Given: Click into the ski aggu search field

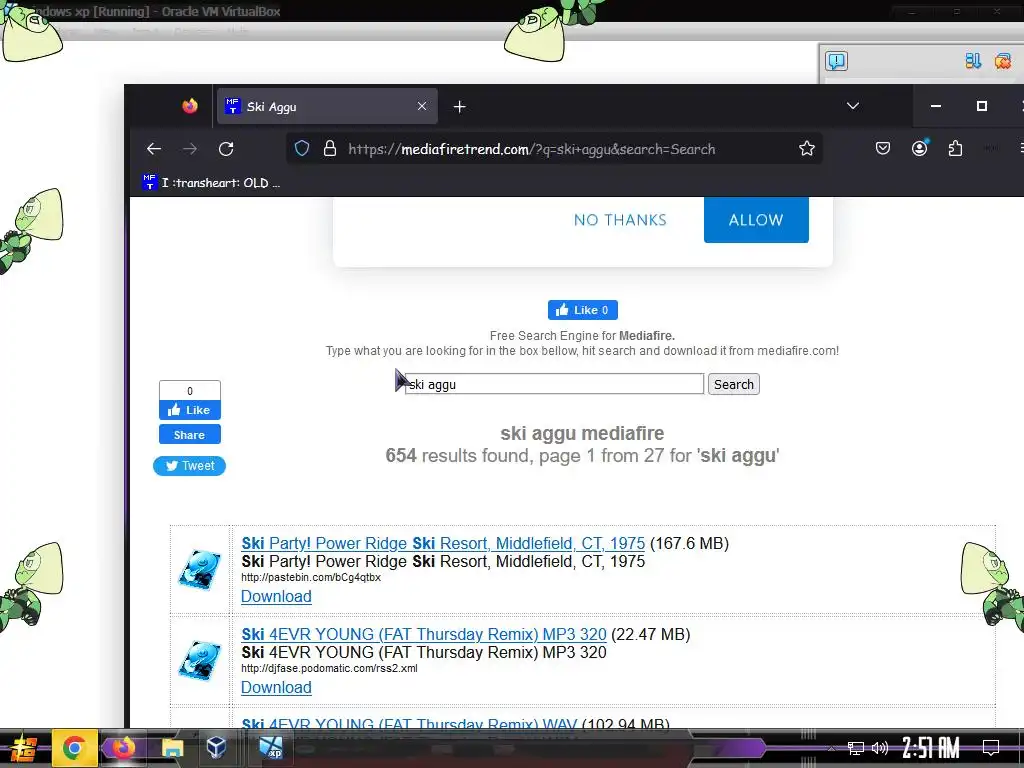Looking at the screenshot, I should (x=554, y=384).
